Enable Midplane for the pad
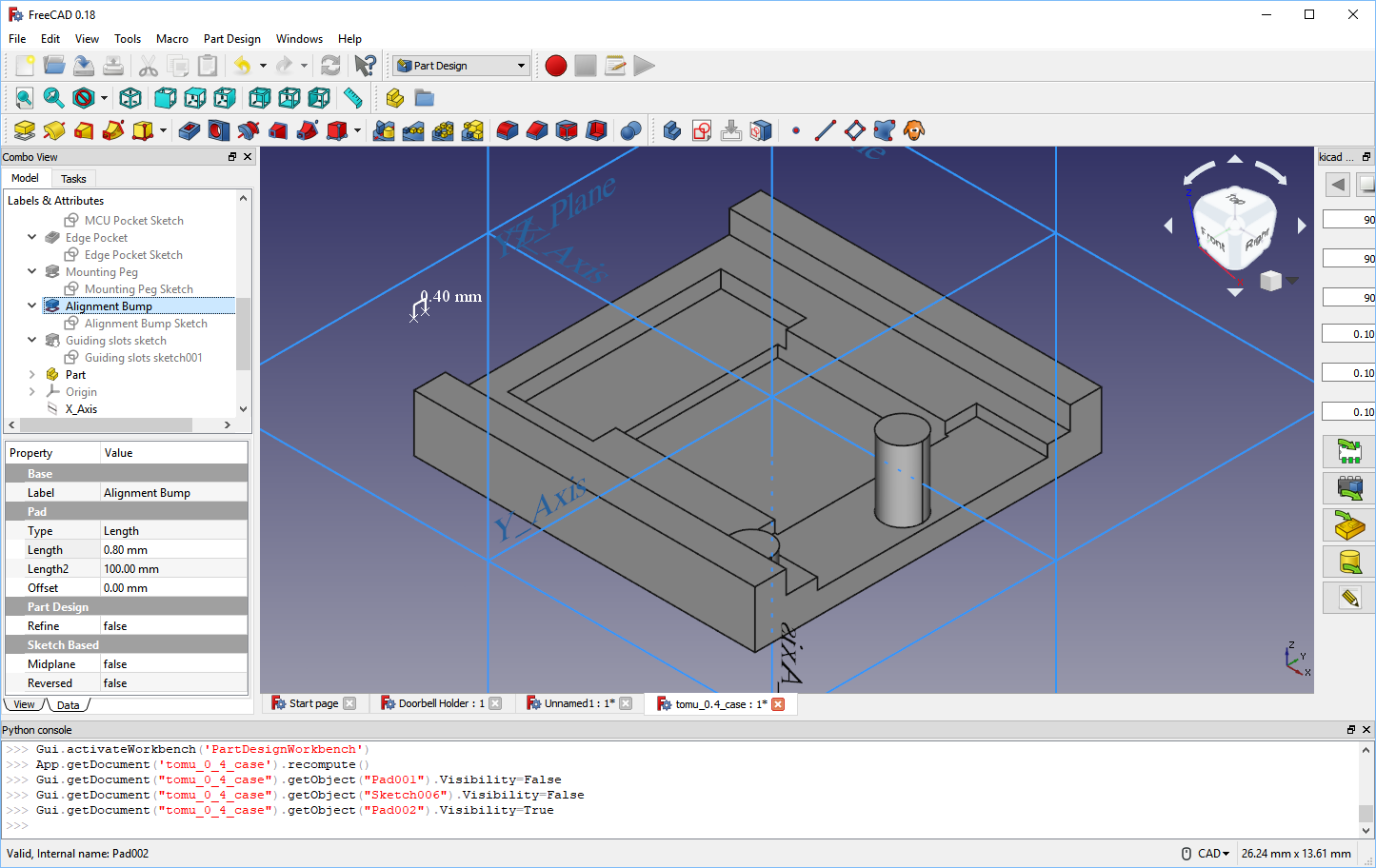The height and width of the screenshot is (868, 1376). (173, 663)
